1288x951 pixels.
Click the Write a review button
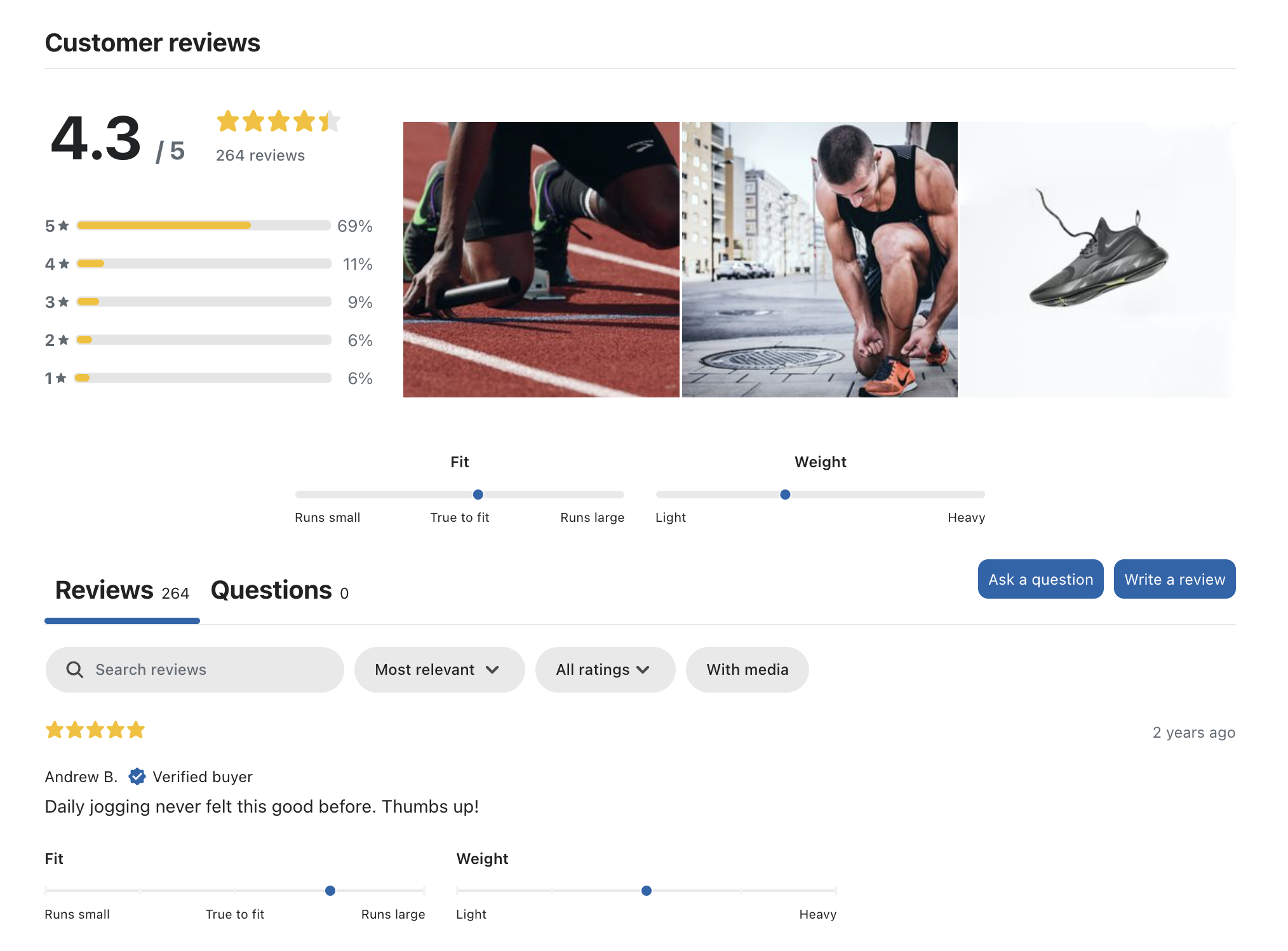pos(1174,579)
